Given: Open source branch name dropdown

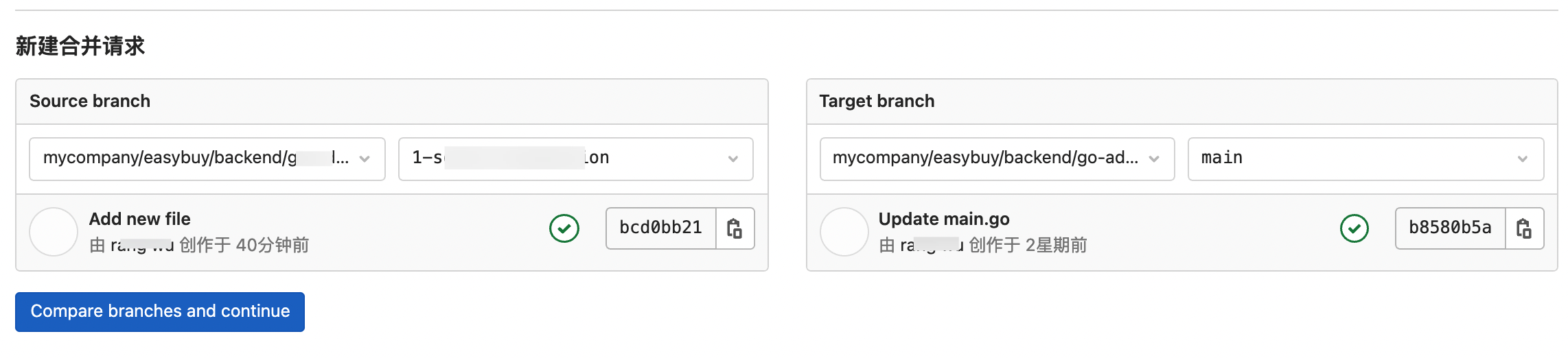Looking at the screenshot, I should click(575, 158).
